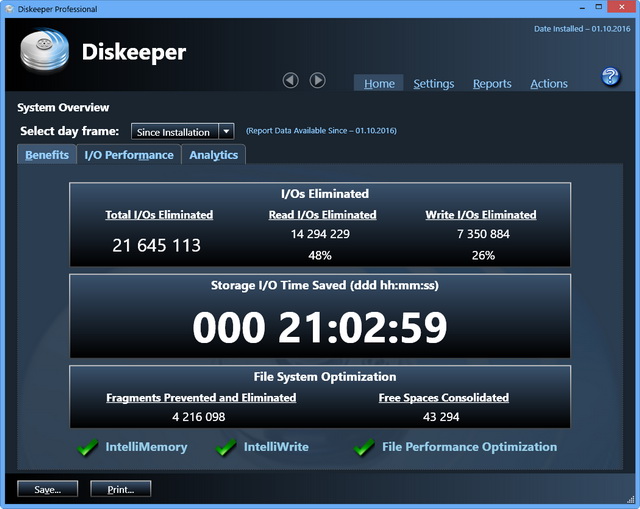Viewport: 640px width, 509px height.
Task: Click the File Performance Optimization checkmark icon
Action: tap(364, 448)
